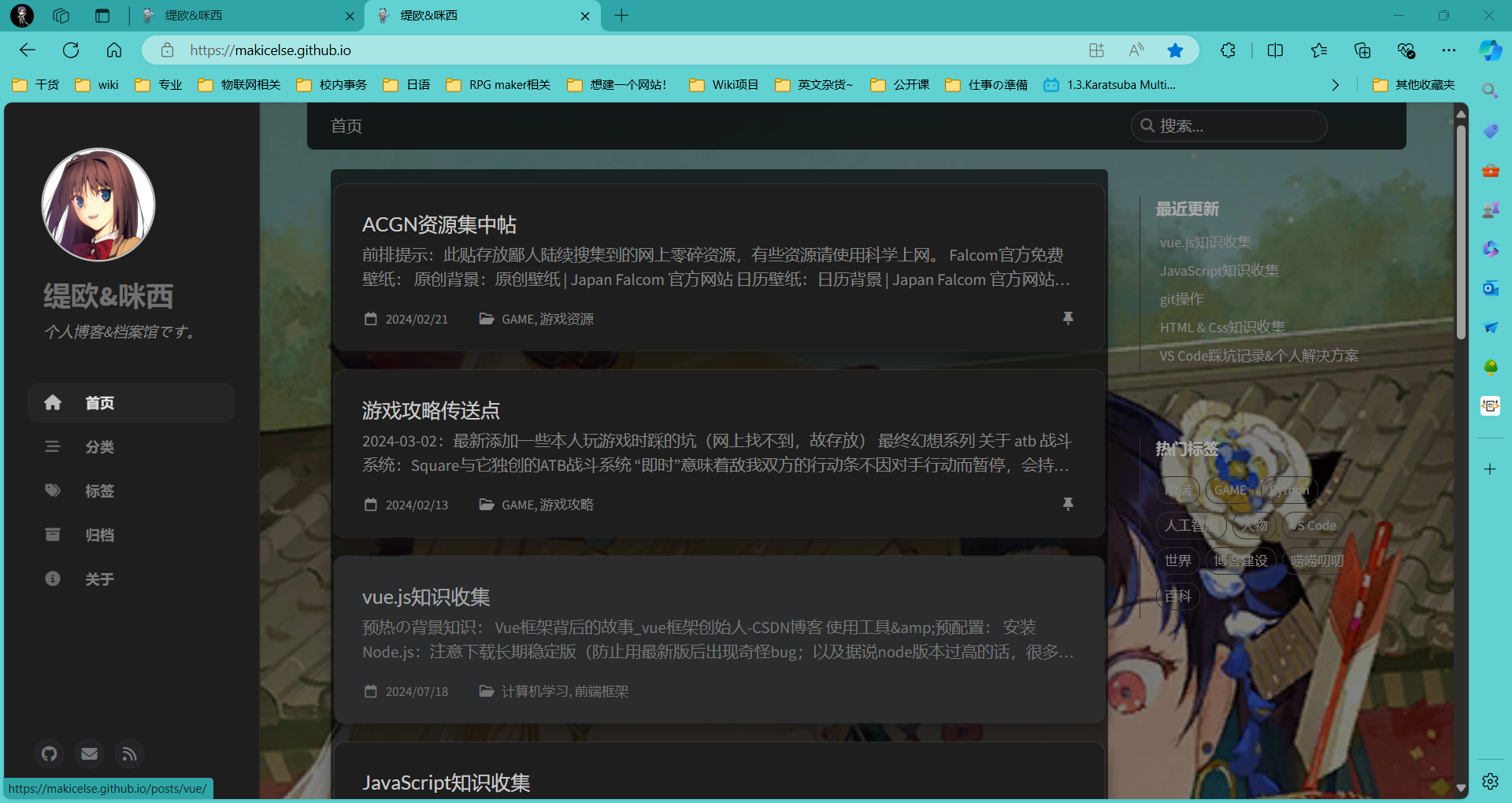Open the 其他收藏夹 bookmarks folder

(1414, 85)
